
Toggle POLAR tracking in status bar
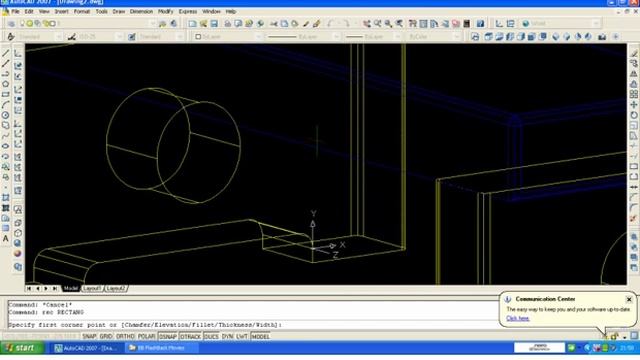pyautogui.click(x=147, y=337)
